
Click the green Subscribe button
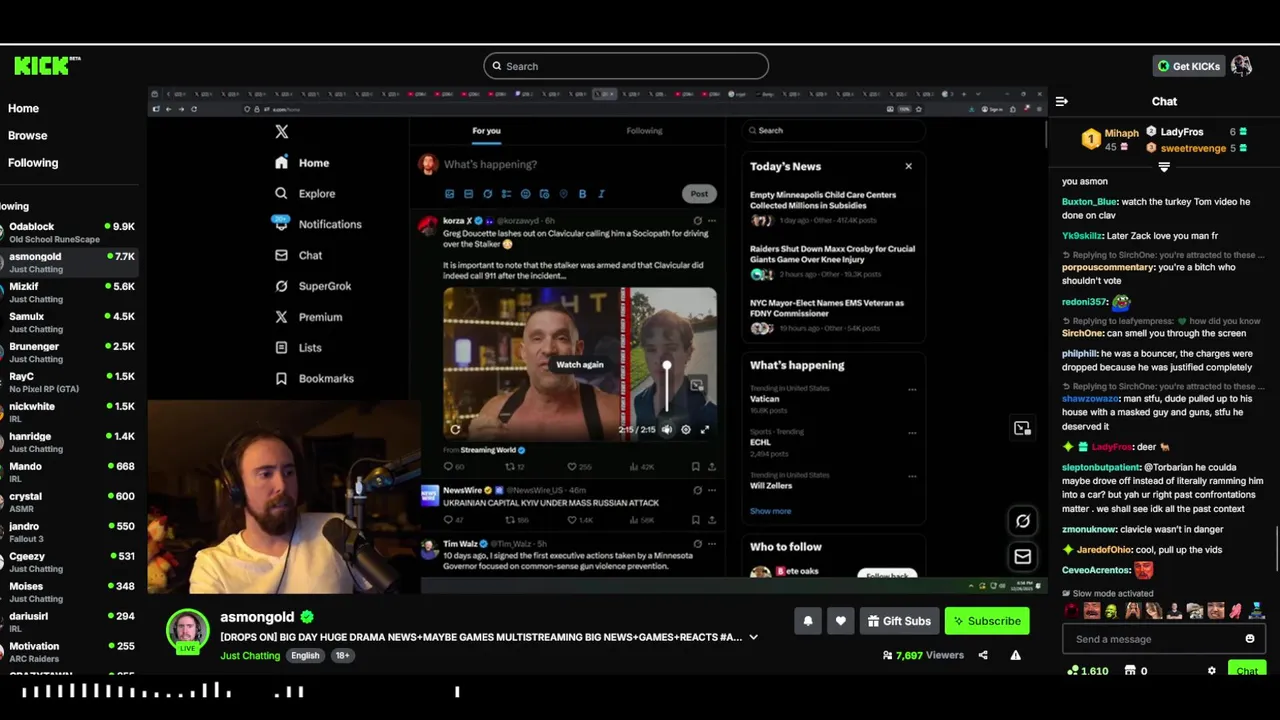point(986,621)
